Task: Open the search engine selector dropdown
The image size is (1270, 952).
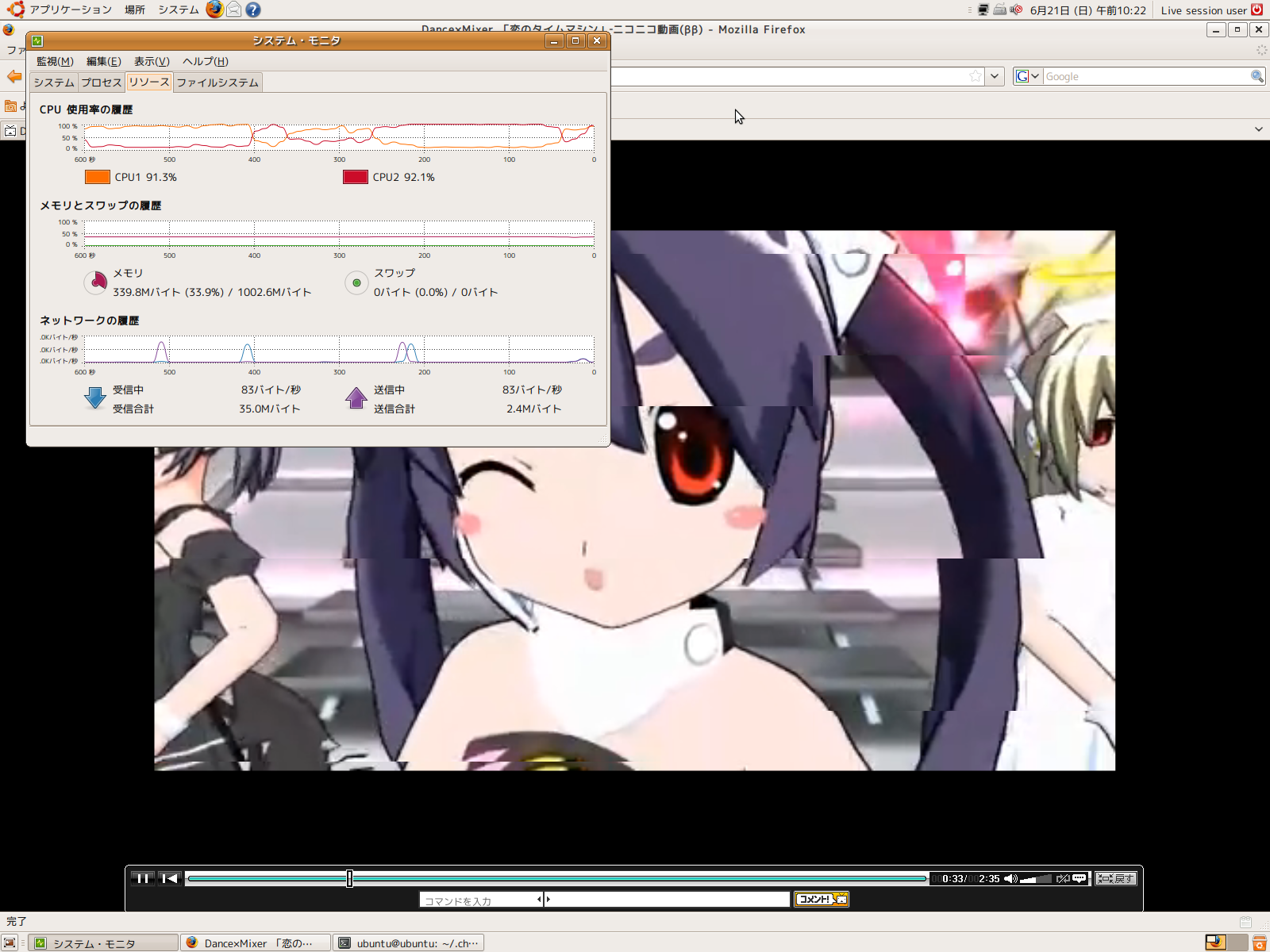Action: 1028,76
